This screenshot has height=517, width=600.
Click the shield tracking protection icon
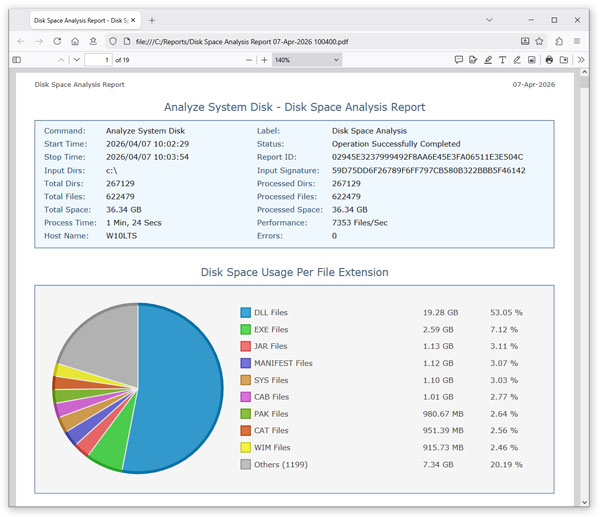click(x=113, y=41)
